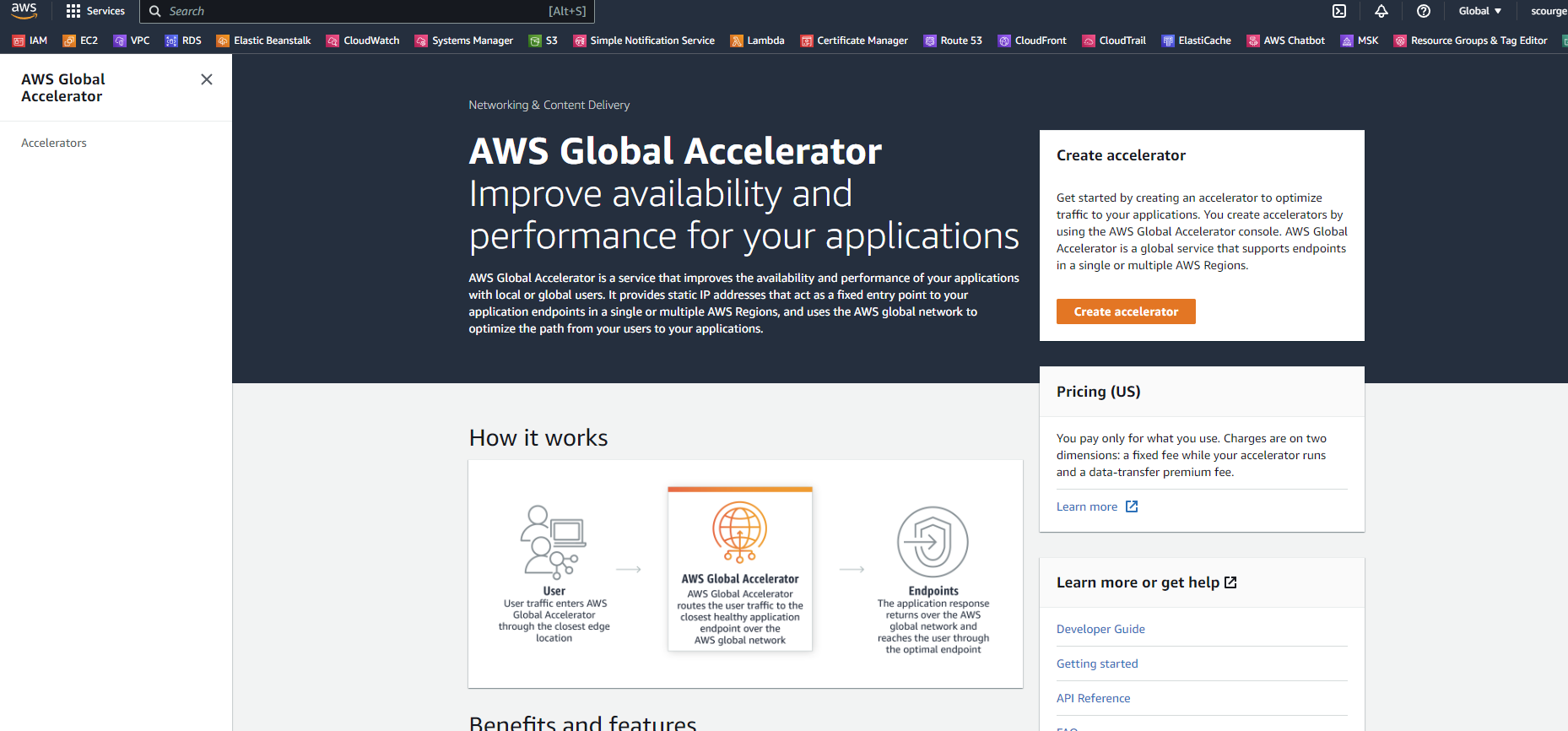Click the Networking & Content Delivery breadcrumb

[x=549, y=105]
